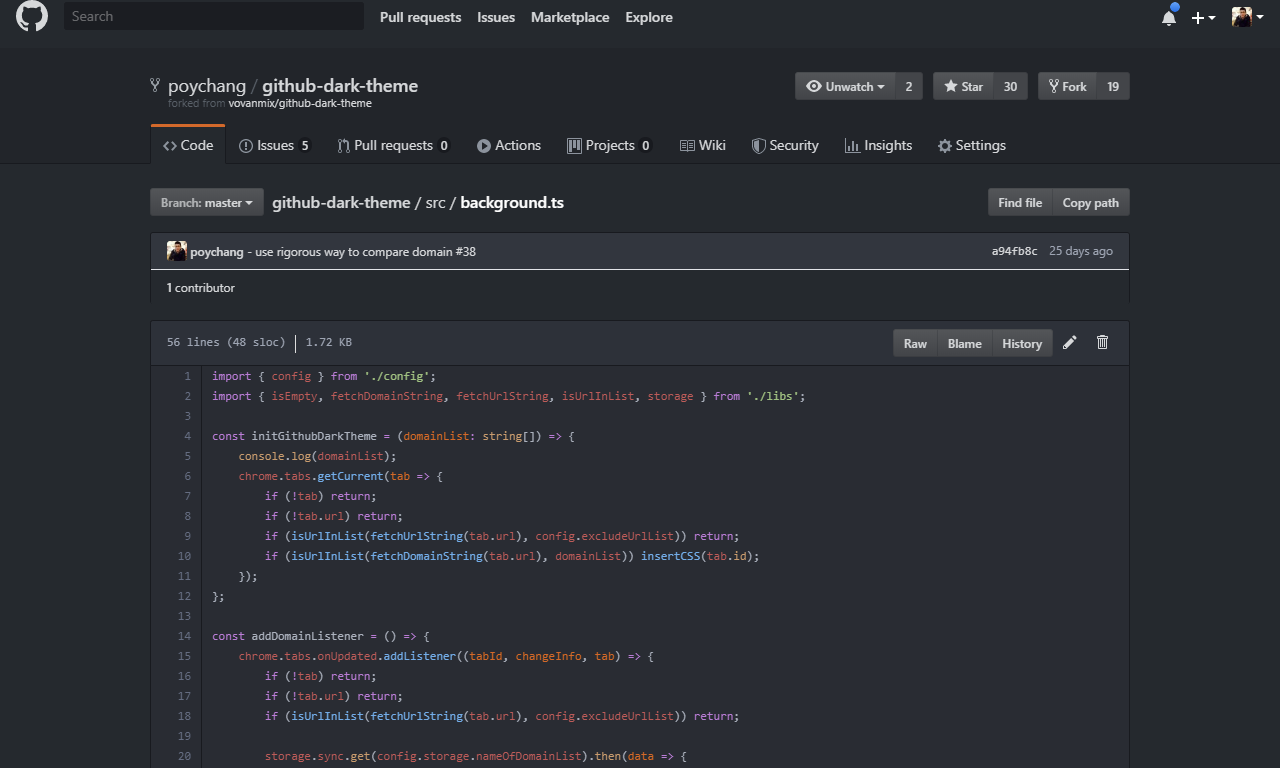The image size is (1280, 768).
Task: Click the 25 days ago timestamp
Action: point(1080,251)
